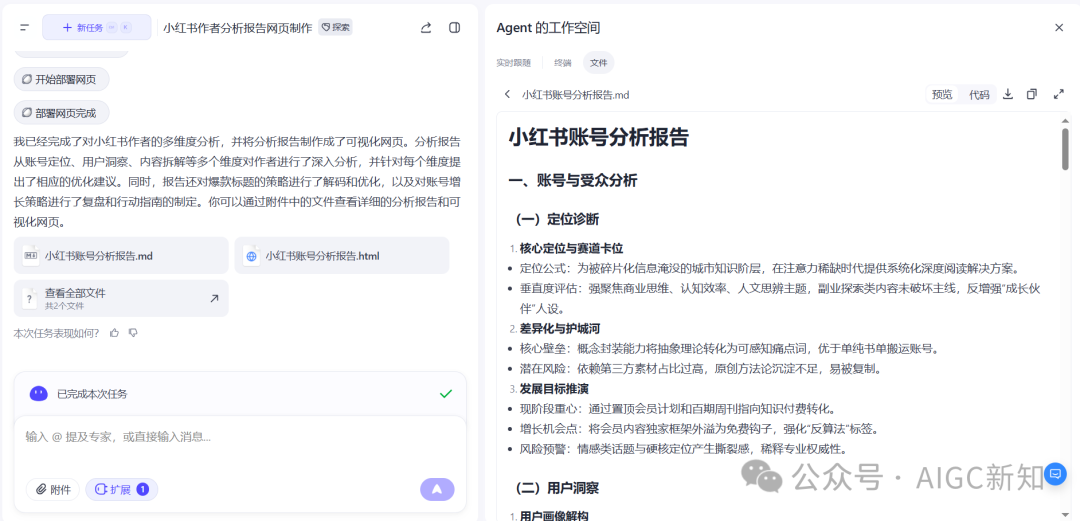Go back using the left chevron

click(508, 94)
